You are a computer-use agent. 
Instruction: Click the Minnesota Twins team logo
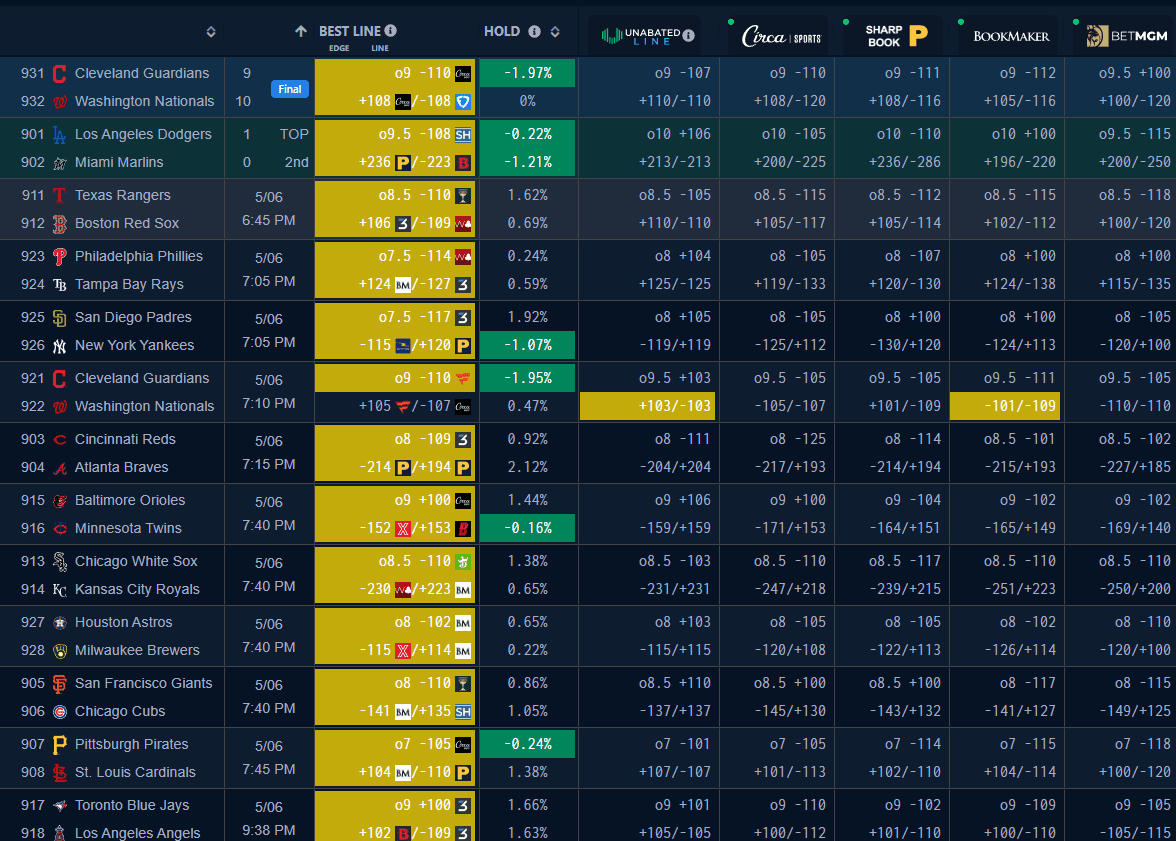pyautogui.click(x=60, y=529)
